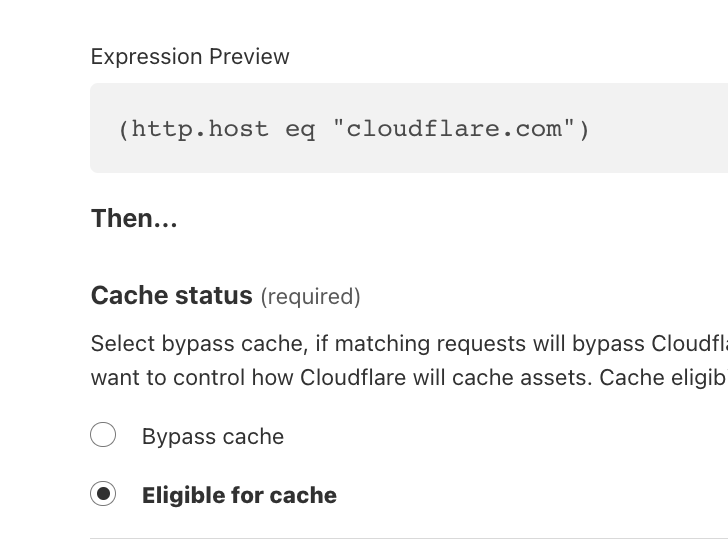This screenshot has height=546, width=728.
Task: Click the divider line below Eligible for cache
Action: [x=400, y=539]
